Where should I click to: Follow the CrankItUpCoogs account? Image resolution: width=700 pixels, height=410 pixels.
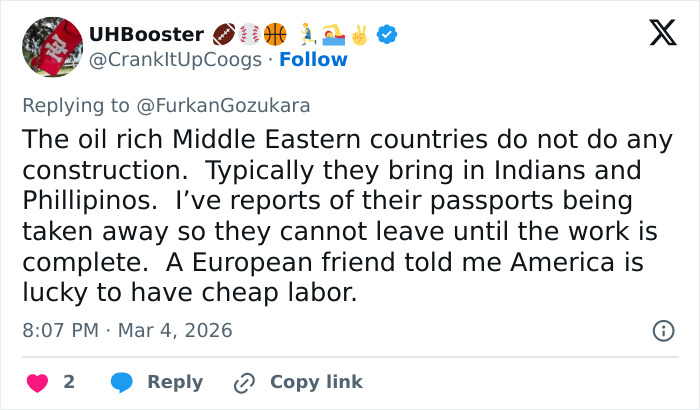pyautogui.click(x=314, y=59)
